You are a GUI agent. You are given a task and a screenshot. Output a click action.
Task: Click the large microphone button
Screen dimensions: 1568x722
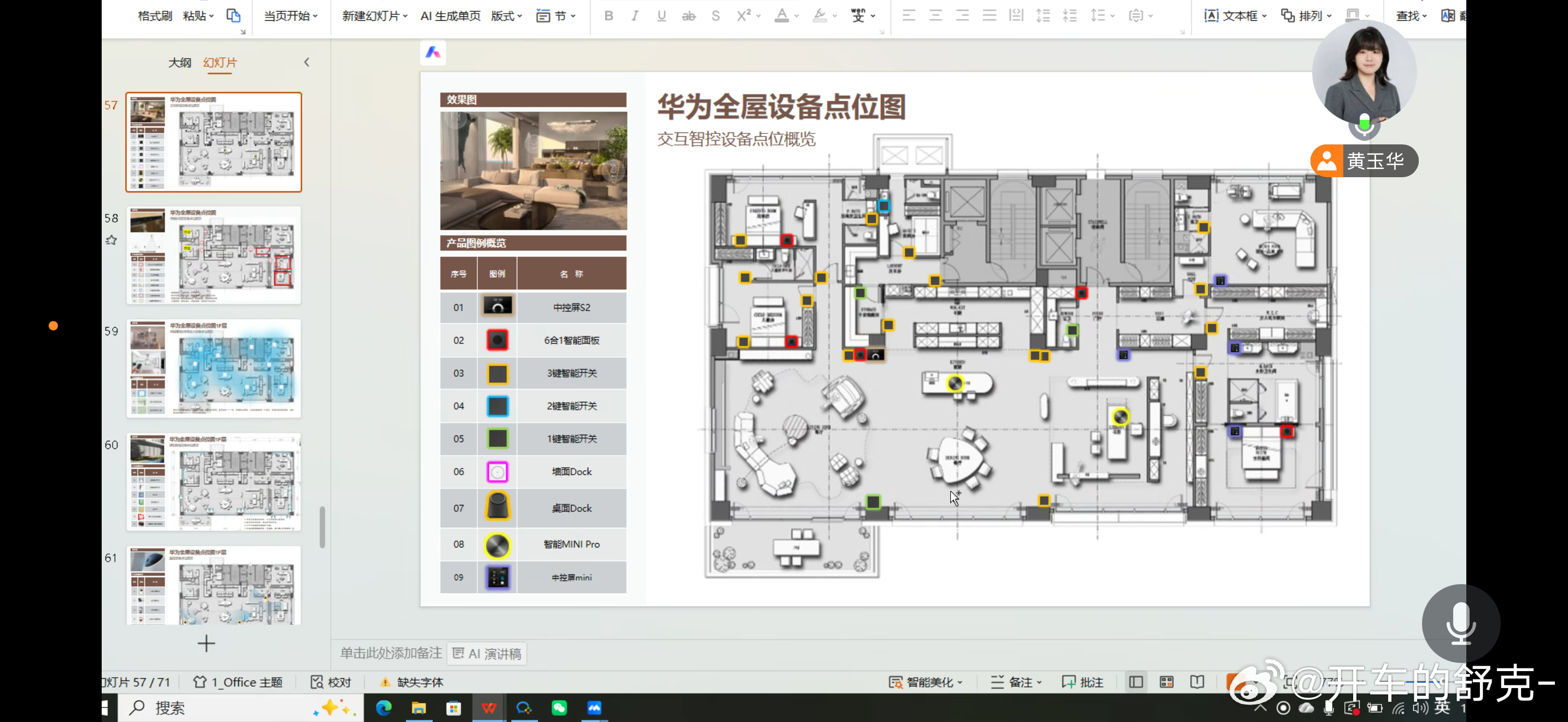(x=1460, y=624)
